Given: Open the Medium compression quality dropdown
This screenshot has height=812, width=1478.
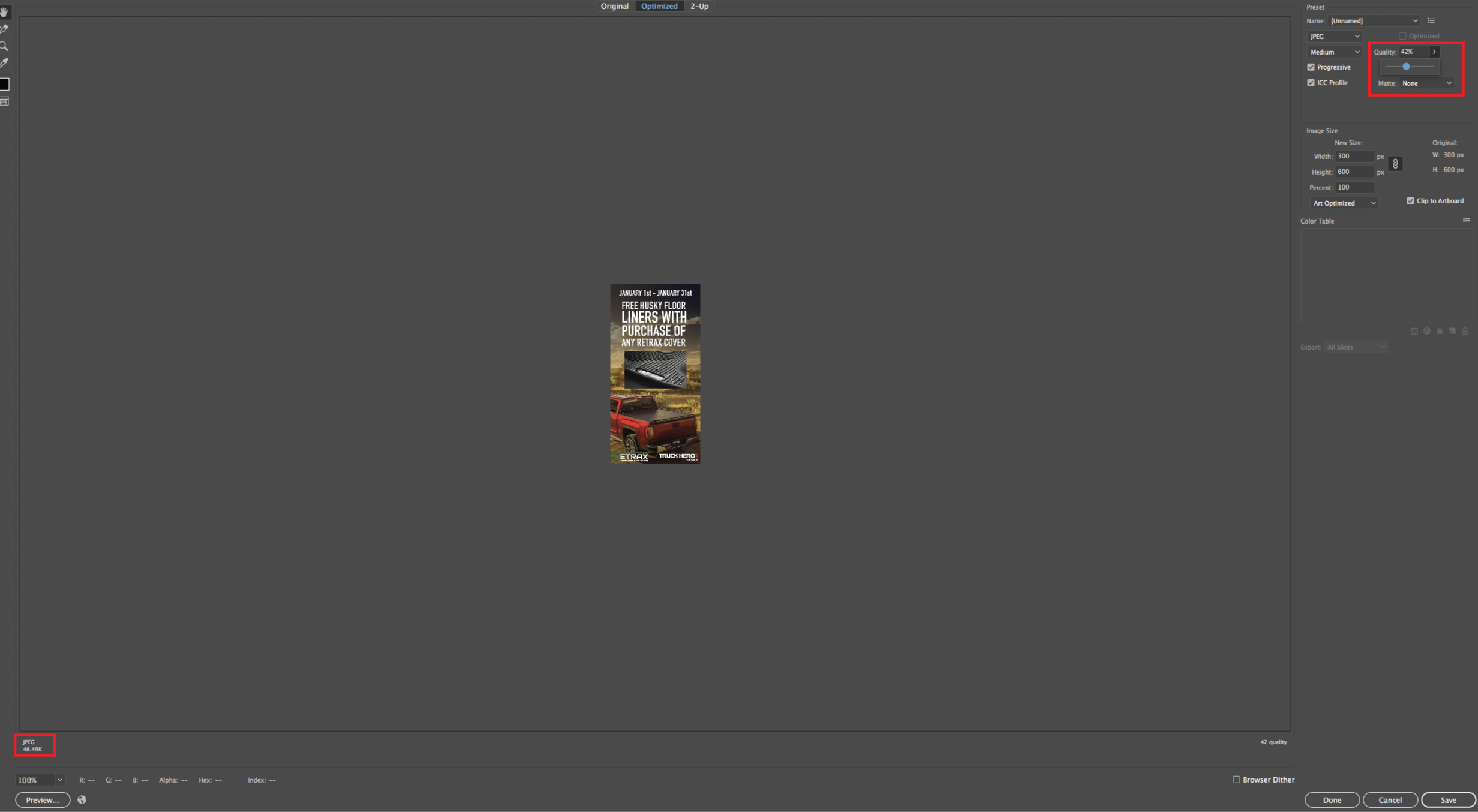Looking at the screenshot, I should click(1335, 52).
